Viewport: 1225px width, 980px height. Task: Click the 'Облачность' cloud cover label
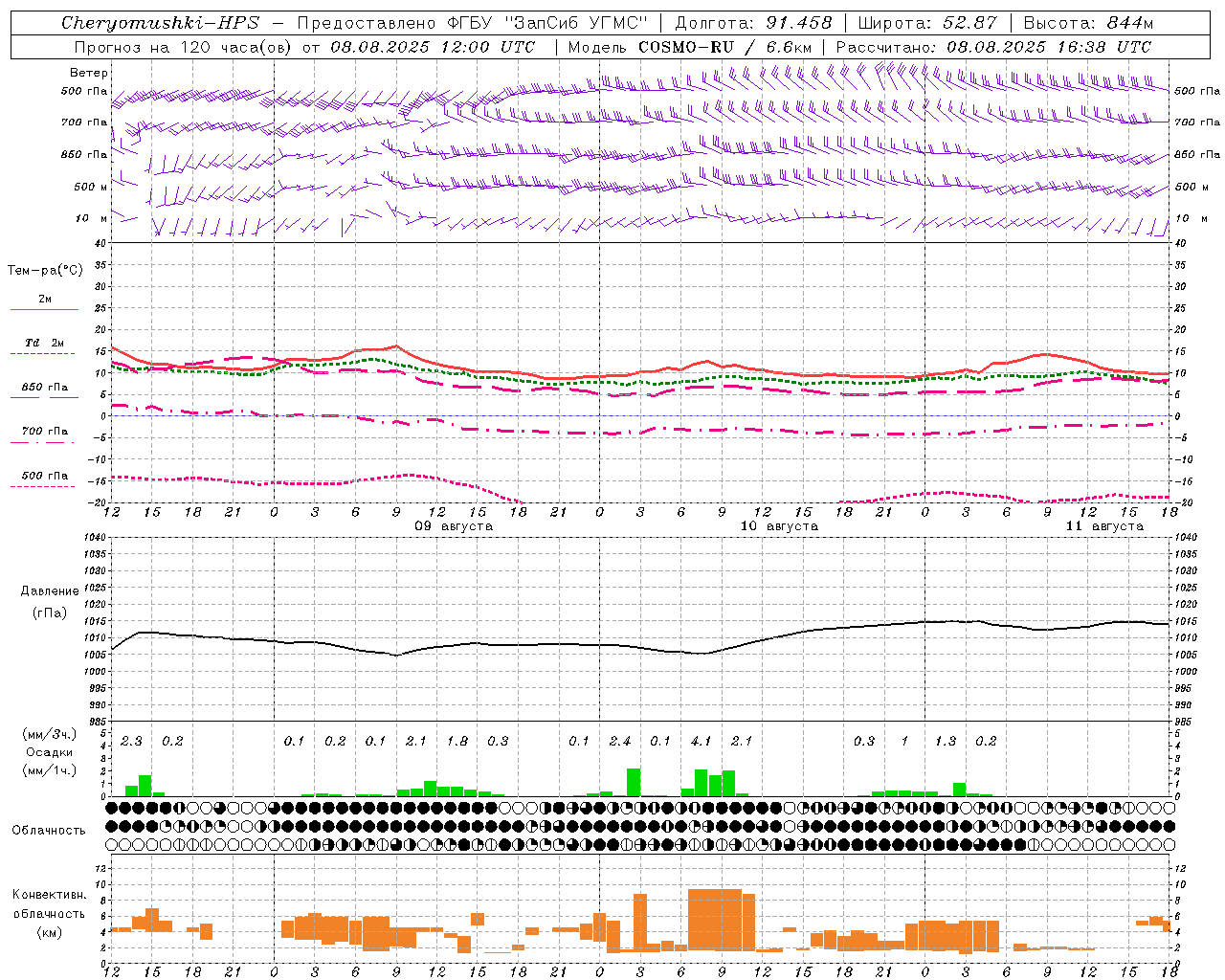click(x=49, y=830)
